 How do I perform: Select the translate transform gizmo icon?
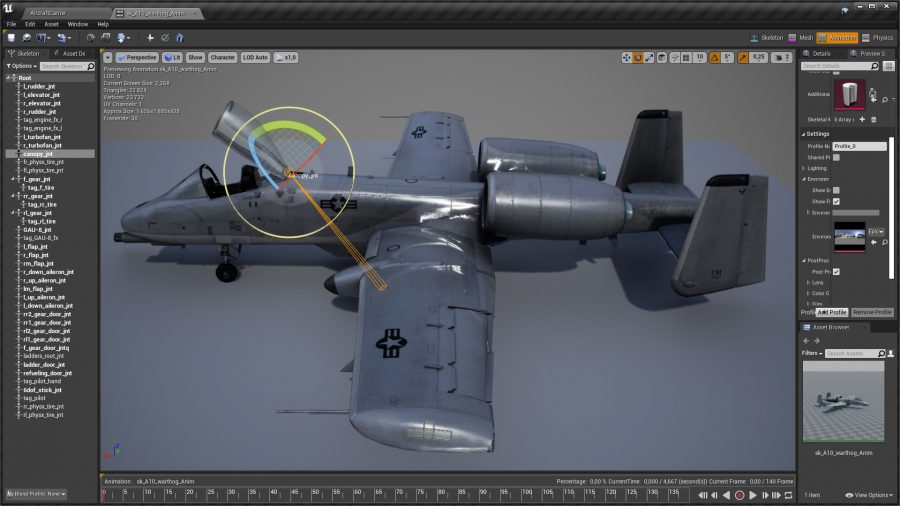pyautogui.click(x=627, y=57)
